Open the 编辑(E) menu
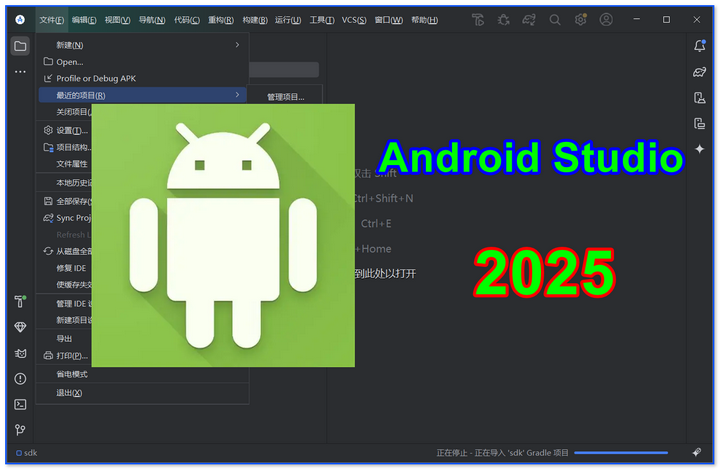720x470 pixels. [84, 20]
